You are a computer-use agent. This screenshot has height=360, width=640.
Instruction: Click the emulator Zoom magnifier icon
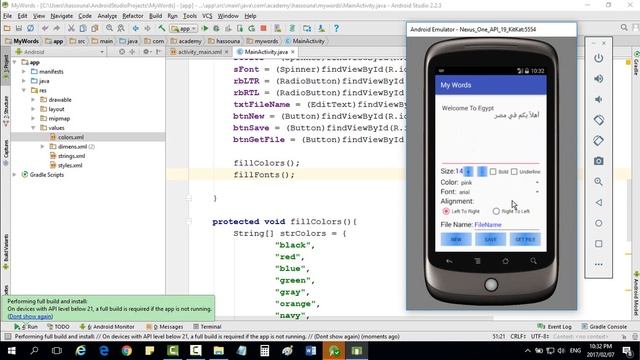click(598, 182)
